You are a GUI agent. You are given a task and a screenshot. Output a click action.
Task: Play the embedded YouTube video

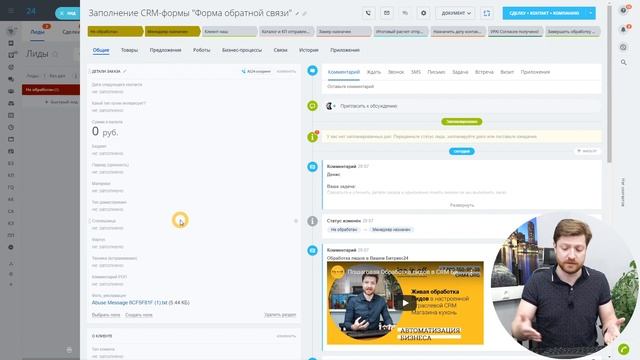[405, 303]
